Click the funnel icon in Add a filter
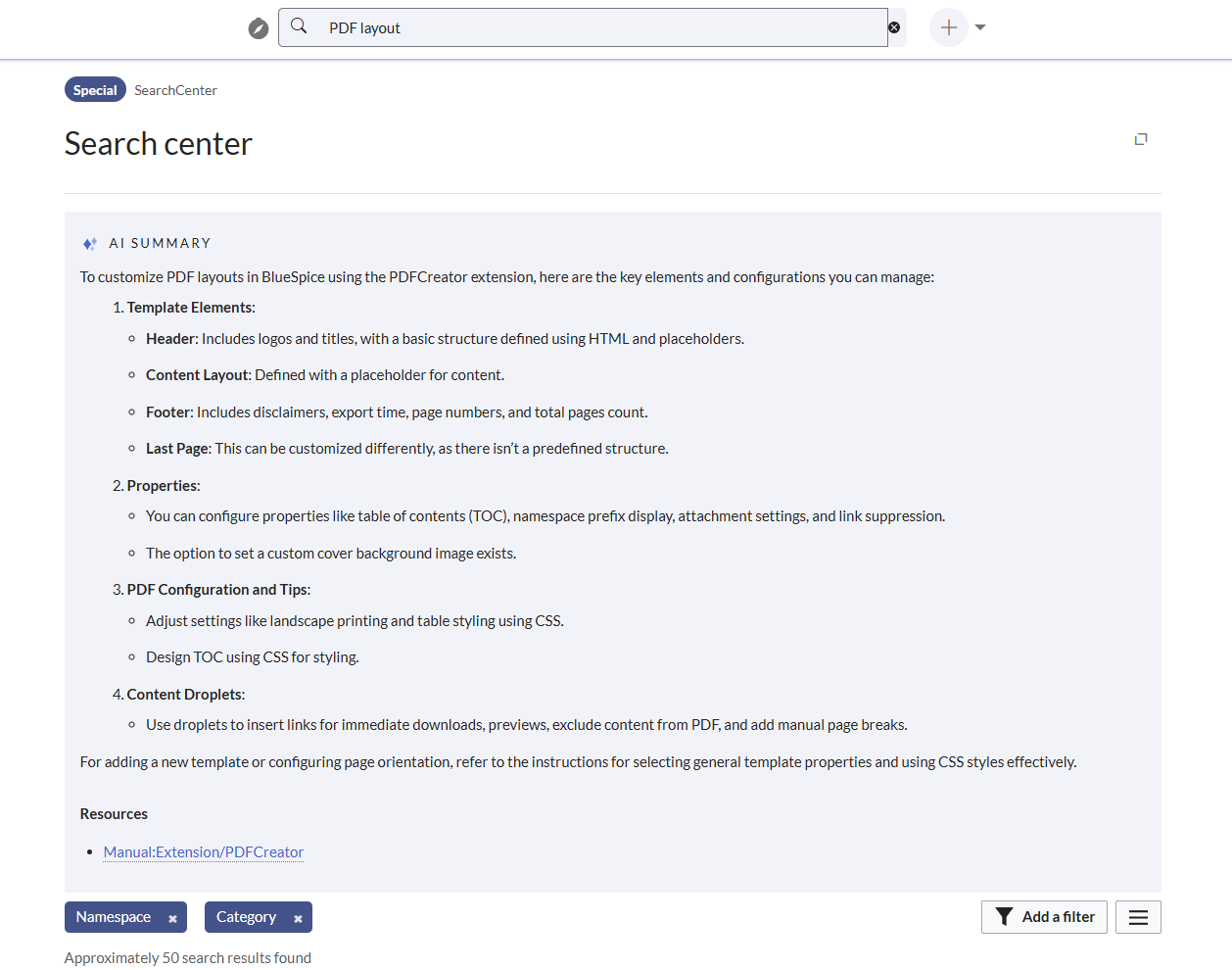1232x970 pixels. pyautogui.click(x=1004, y=917)
